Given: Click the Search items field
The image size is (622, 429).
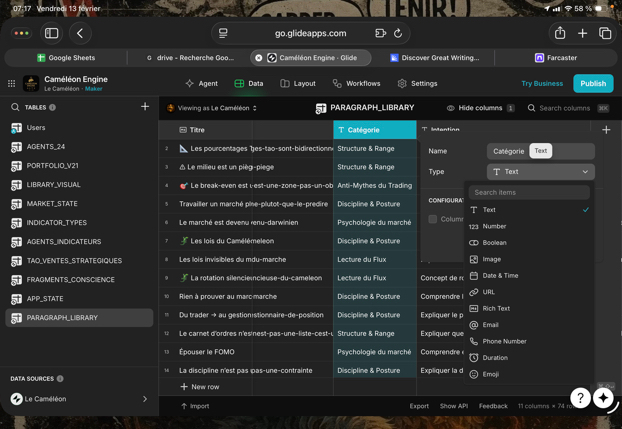Looking at the screenshot, I should pyautogui.click(x=529, y=192).
